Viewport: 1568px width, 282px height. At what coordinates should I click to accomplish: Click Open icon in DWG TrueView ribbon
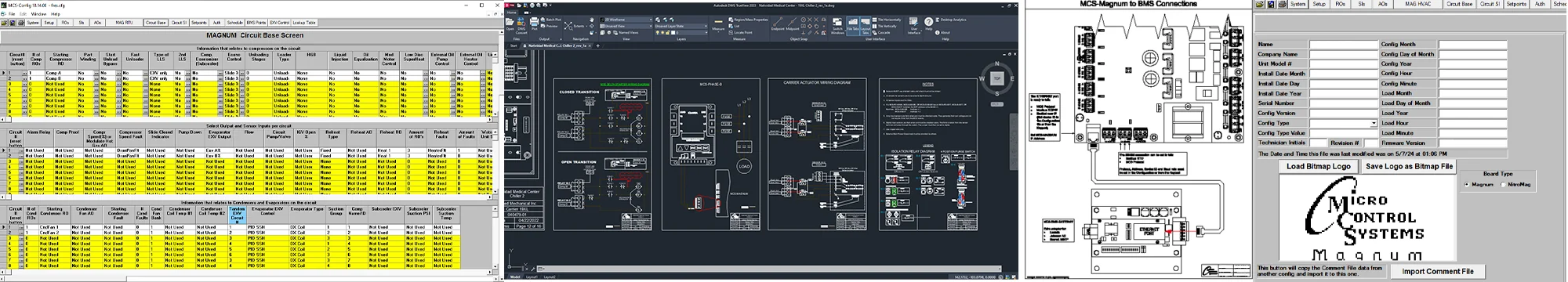[510, 23]
